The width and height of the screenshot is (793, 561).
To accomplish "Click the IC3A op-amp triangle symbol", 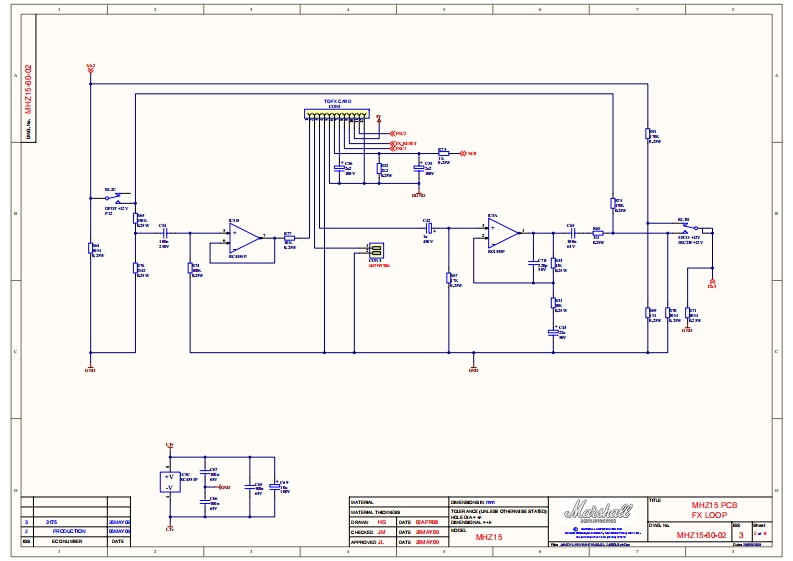I will pos(505,232).
